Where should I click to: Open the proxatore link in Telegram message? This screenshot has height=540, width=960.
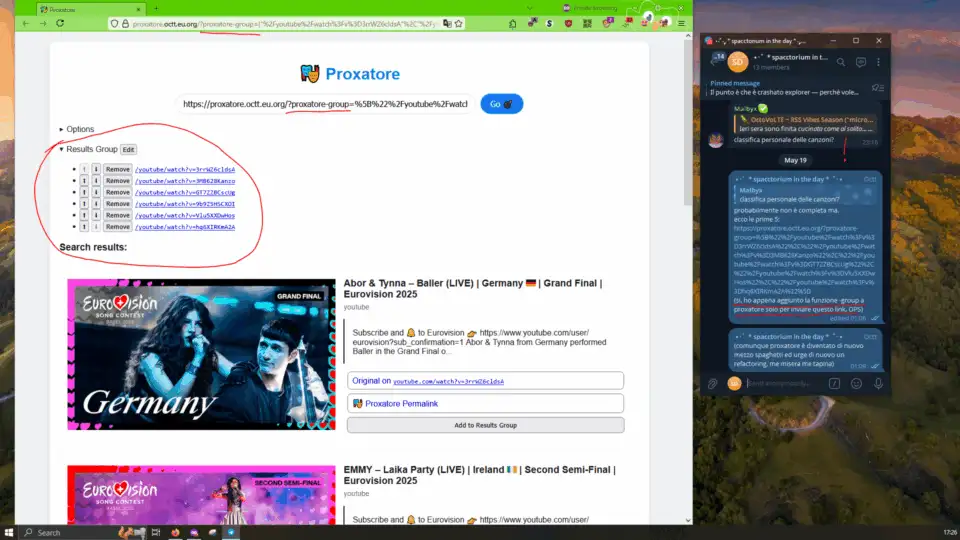pyautogui.click(x=804, y=260)
